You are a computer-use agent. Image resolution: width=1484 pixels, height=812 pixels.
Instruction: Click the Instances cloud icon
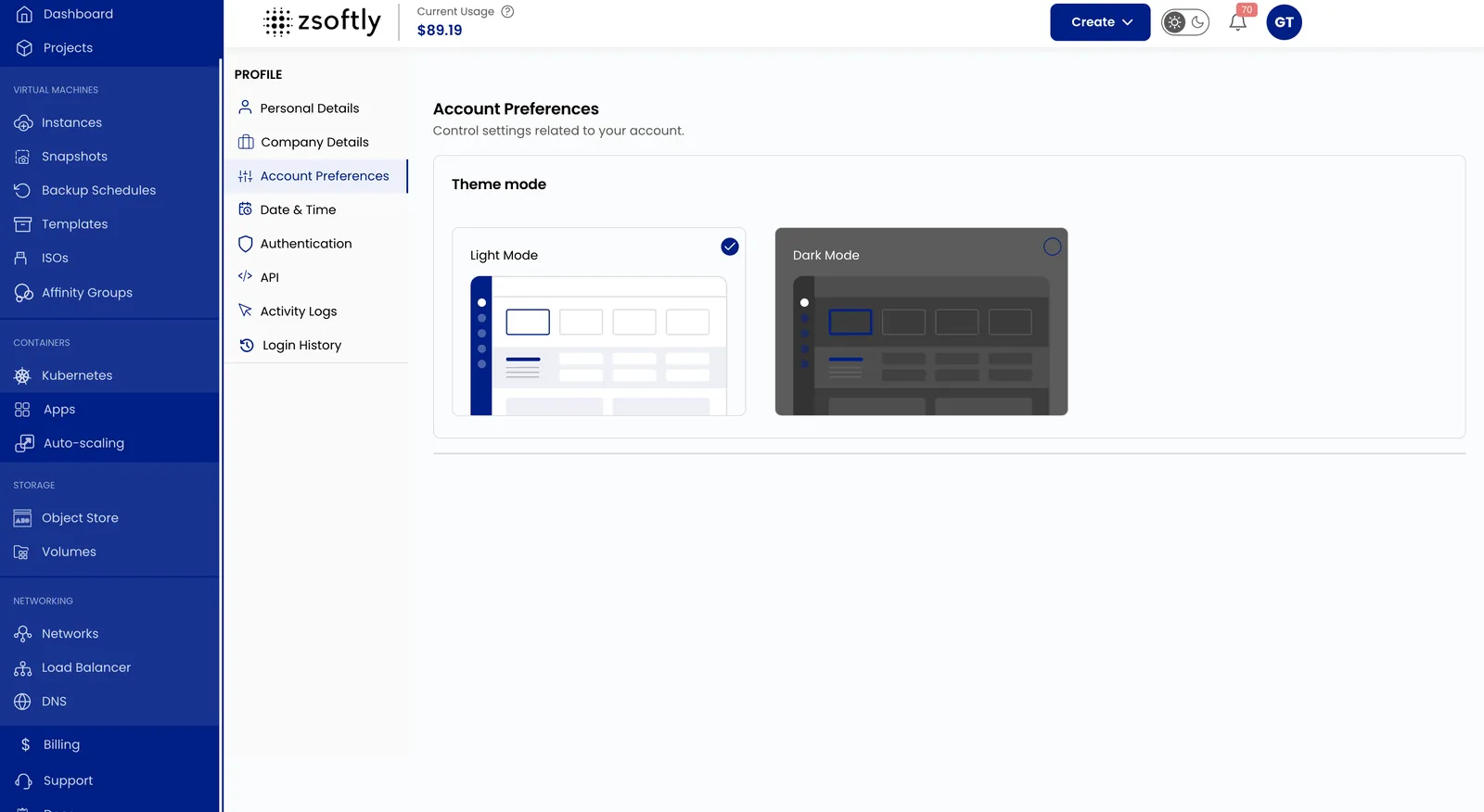pos(23,122)
